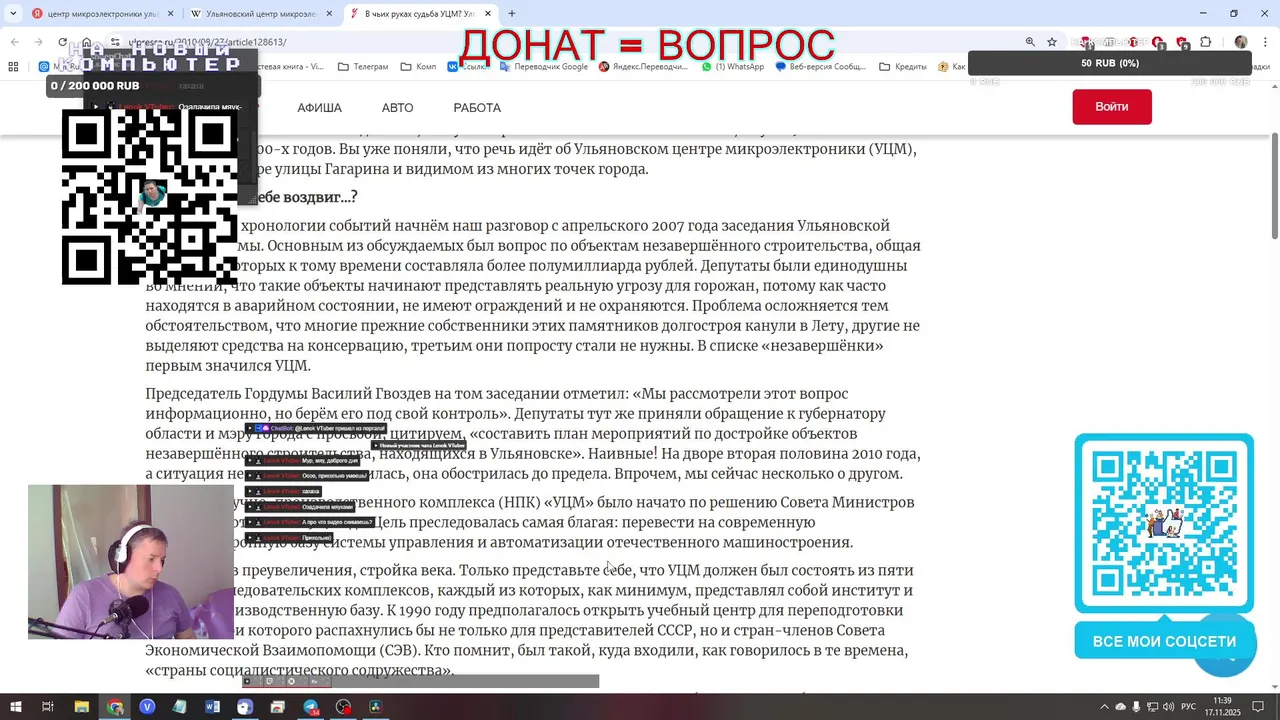Open a new browser tab
The width and height of the screenshot is (1280, 720).
coord(512,14)
